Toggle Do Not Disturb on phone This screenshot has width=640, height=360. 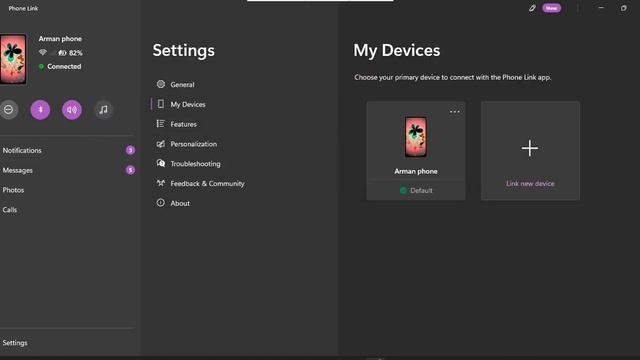pyautogui.click(x=9, y=109)
